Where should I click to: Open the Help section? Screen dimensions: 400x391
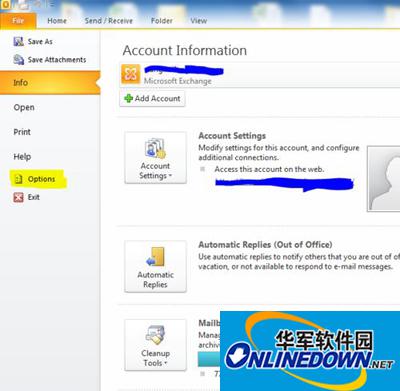coord(22,157)
